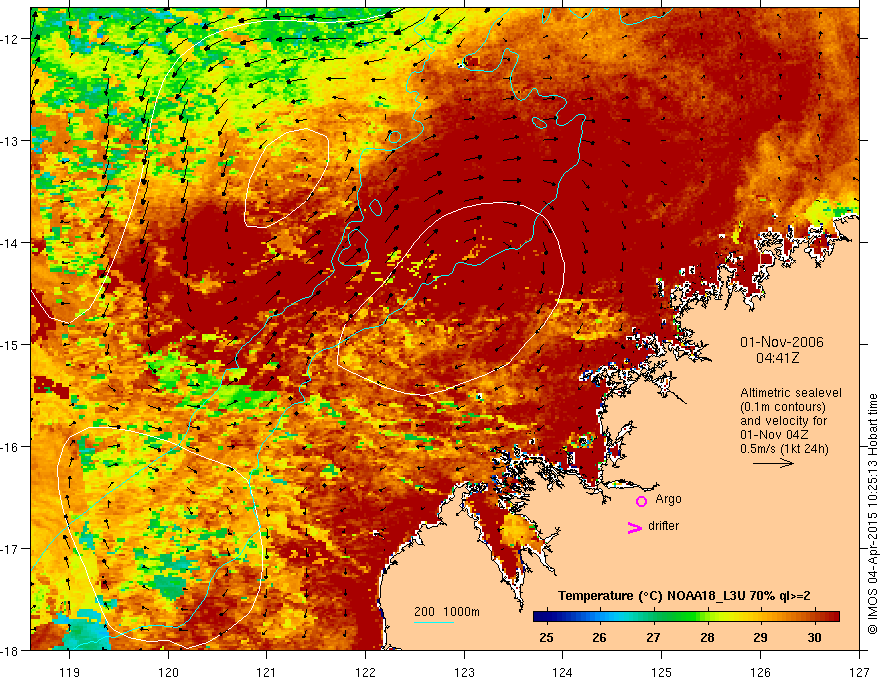Screen dimensions: 880x680
Task: Click the '01-Nov 04Z' caption line
Action: pyautogui.click(x=776, y=435)
